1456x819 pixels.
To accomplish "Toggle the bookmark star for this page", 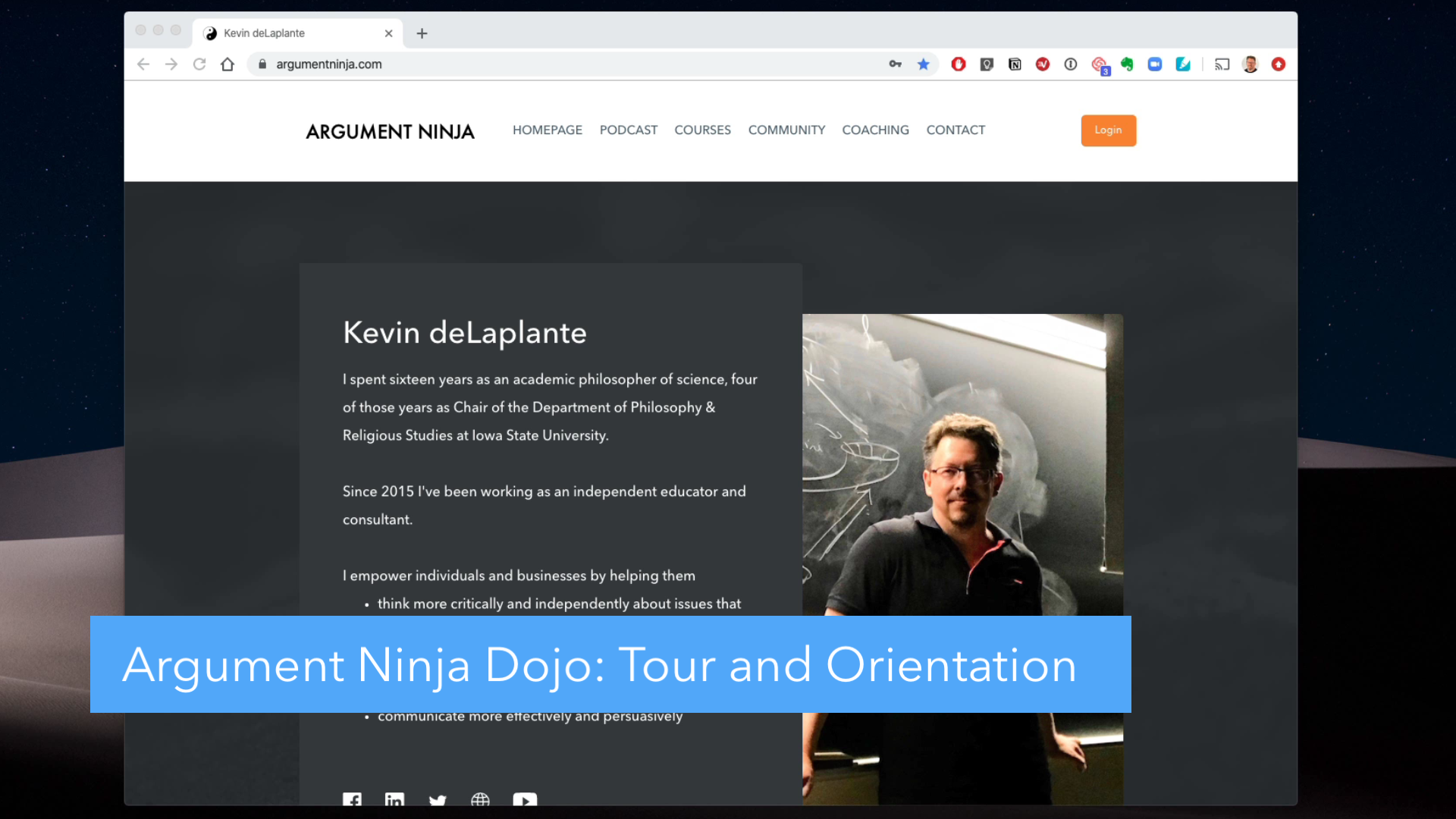I will (x=924, y=64).
